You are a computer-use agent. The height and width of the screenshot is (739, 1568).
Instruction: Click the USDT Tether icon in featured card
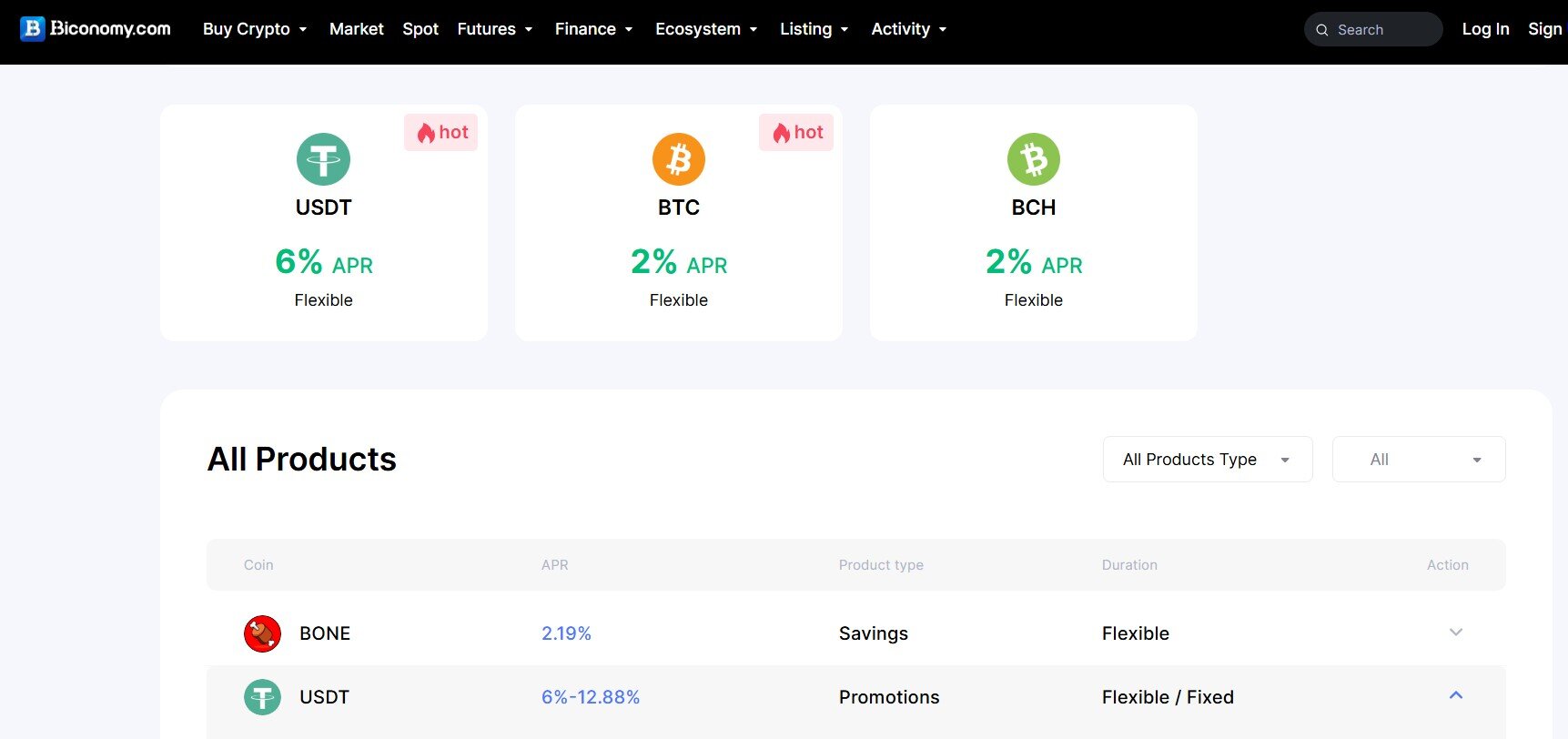click(x=323, y=159)
